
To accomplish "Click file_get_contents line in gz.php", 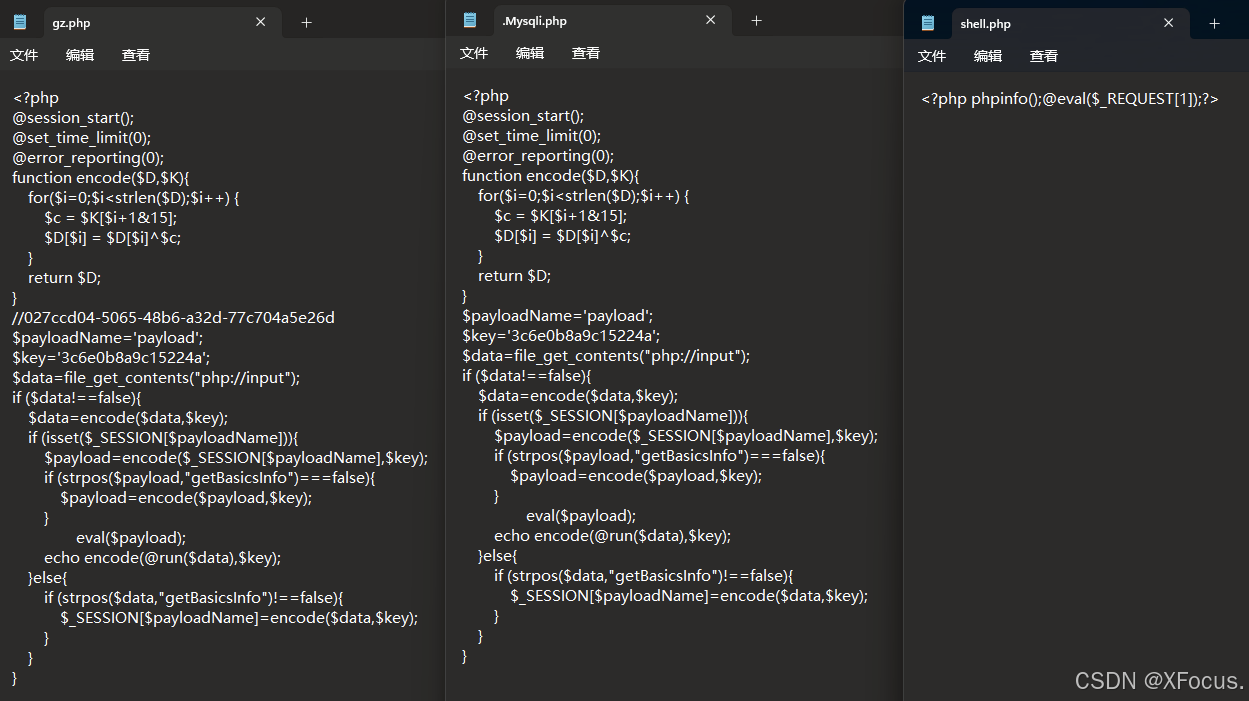I will coord(156,378).
